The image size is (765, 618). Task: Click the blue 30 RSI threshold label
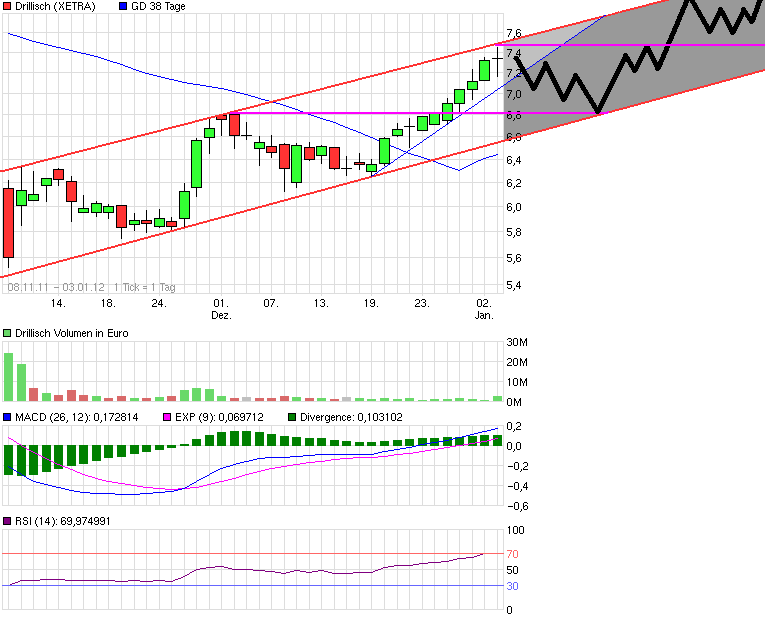(x=512, y=586)
